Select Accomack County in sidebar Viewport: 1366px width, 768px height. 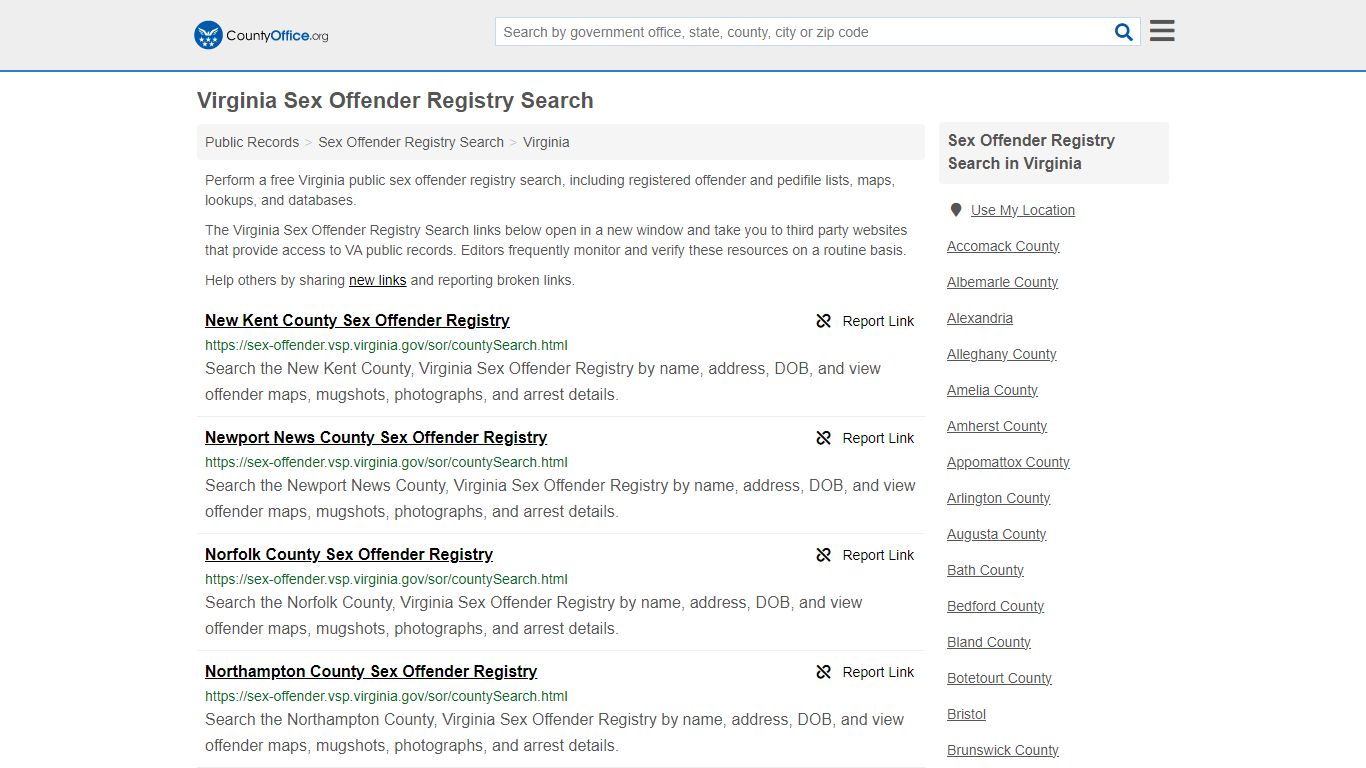1003,246
